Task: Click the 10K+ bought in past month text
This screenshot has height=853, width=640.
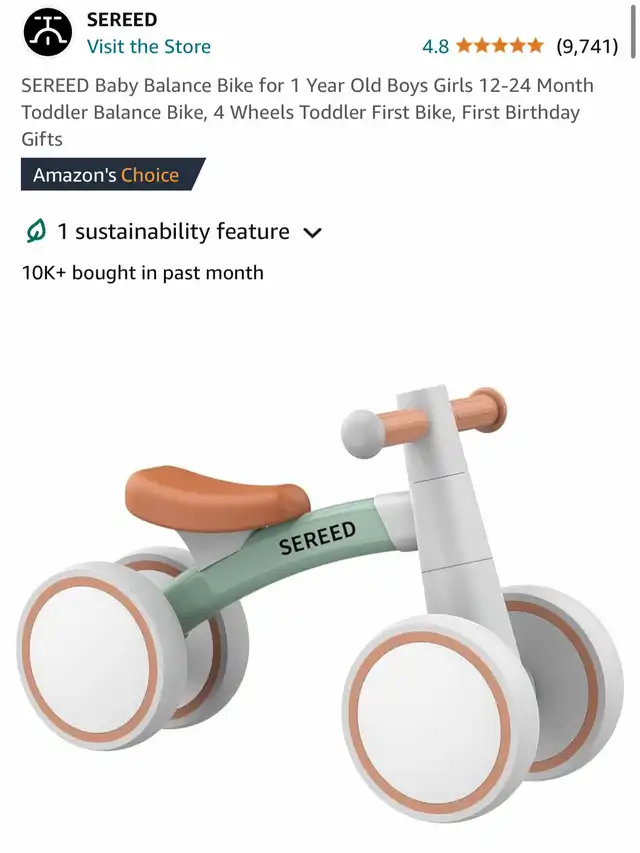Action: coord(143,273)
